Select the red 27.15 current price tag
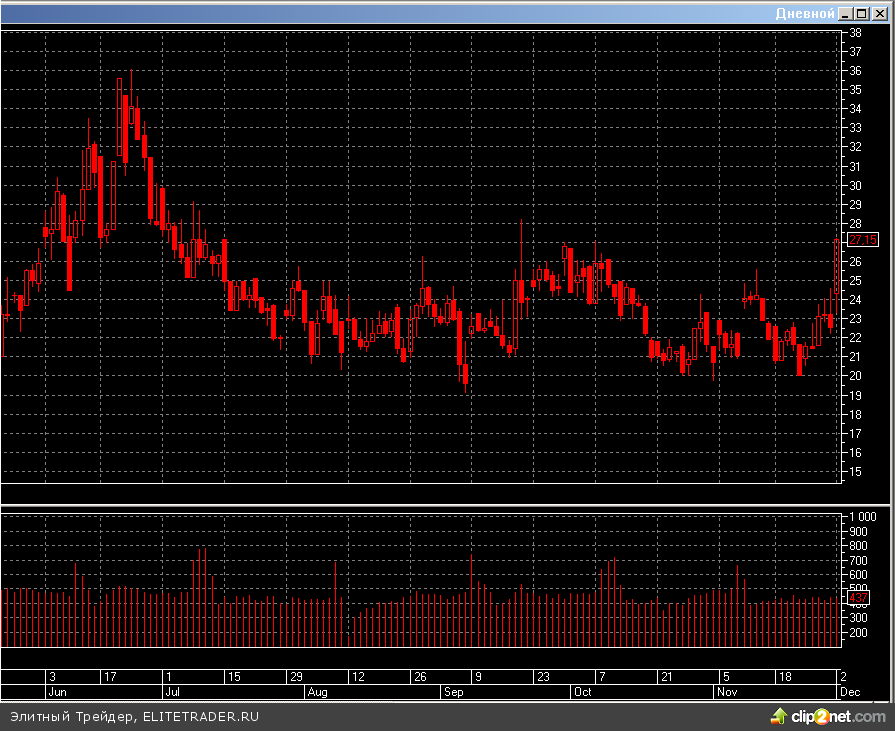The height and width of the screenshot is (731, 895). pyautogui.click(x=862, y=239)
